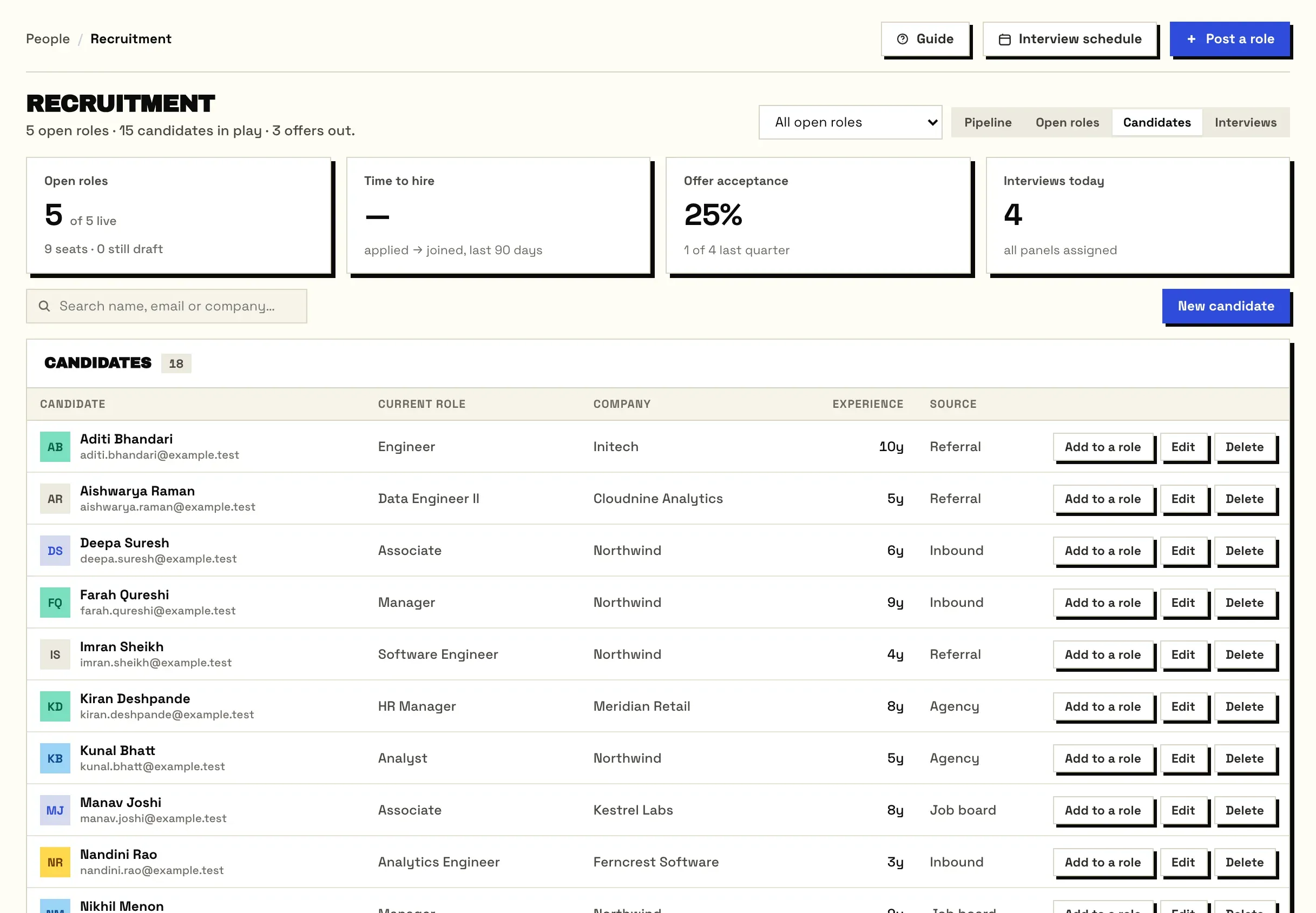Switch to the Pipeline tab
Viewport: 1316px width, 913px height.
click(988, 122)
